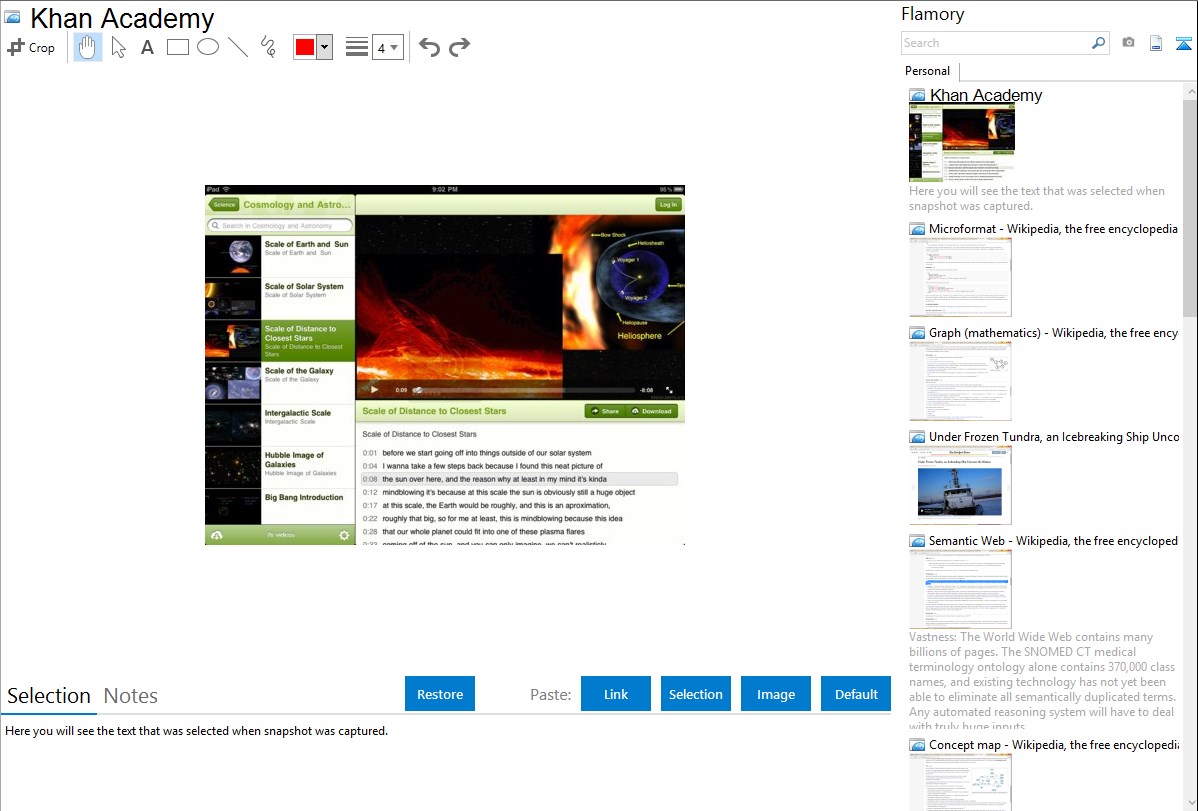Undo the last annotation
Image resolution: width=1198 pixels, height=811 pixels.
pos(429,47)
